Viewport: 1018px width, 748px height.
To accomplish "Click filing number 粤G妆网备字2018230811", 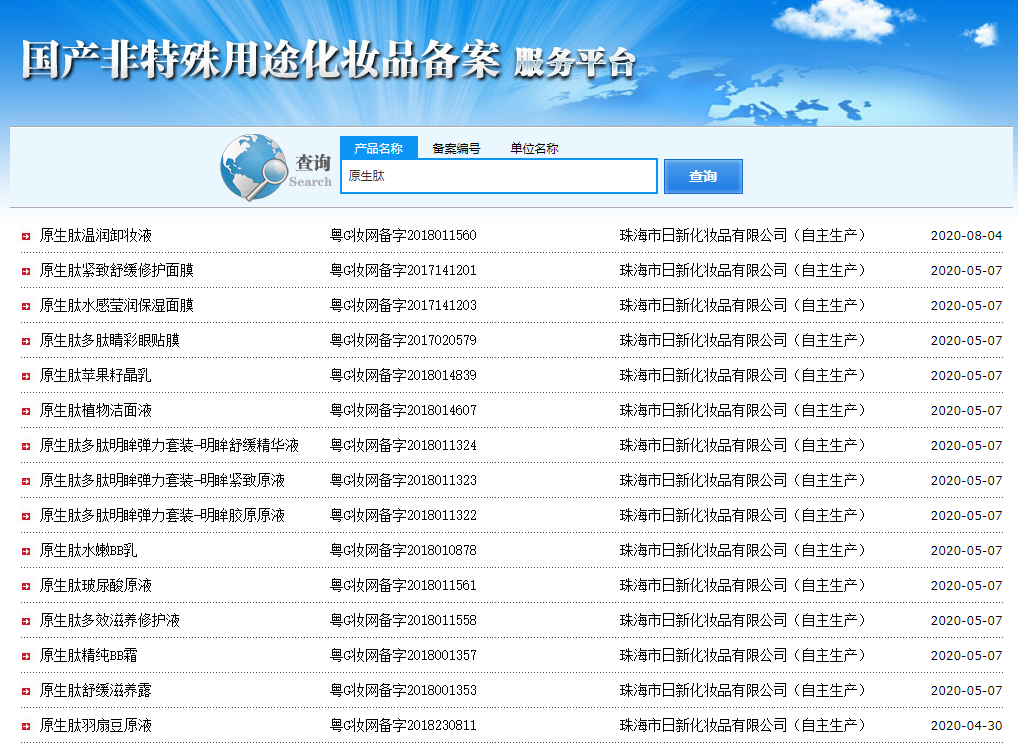I will 403,726.
